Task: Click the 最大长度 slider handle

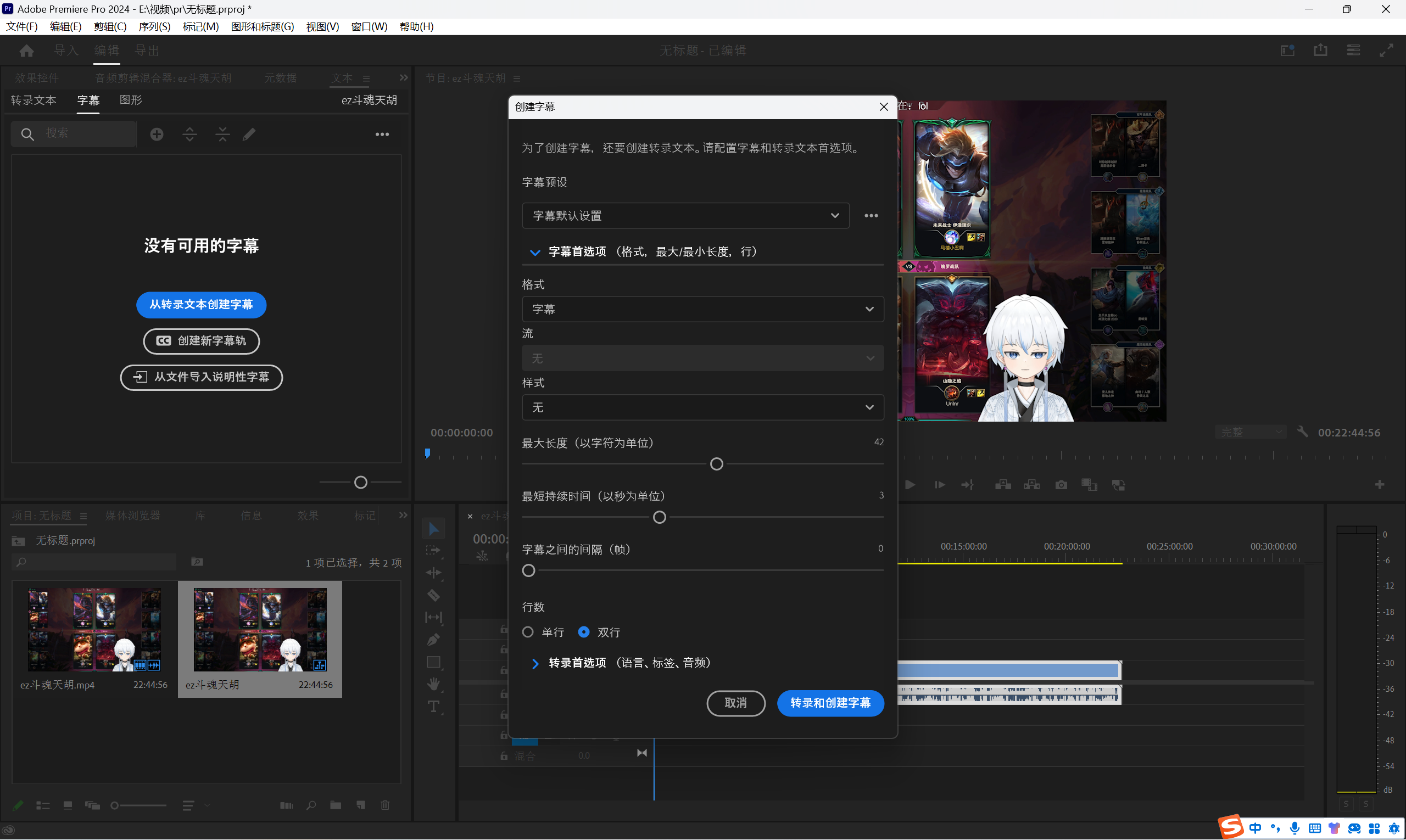Action: click(x=716, y=464)
